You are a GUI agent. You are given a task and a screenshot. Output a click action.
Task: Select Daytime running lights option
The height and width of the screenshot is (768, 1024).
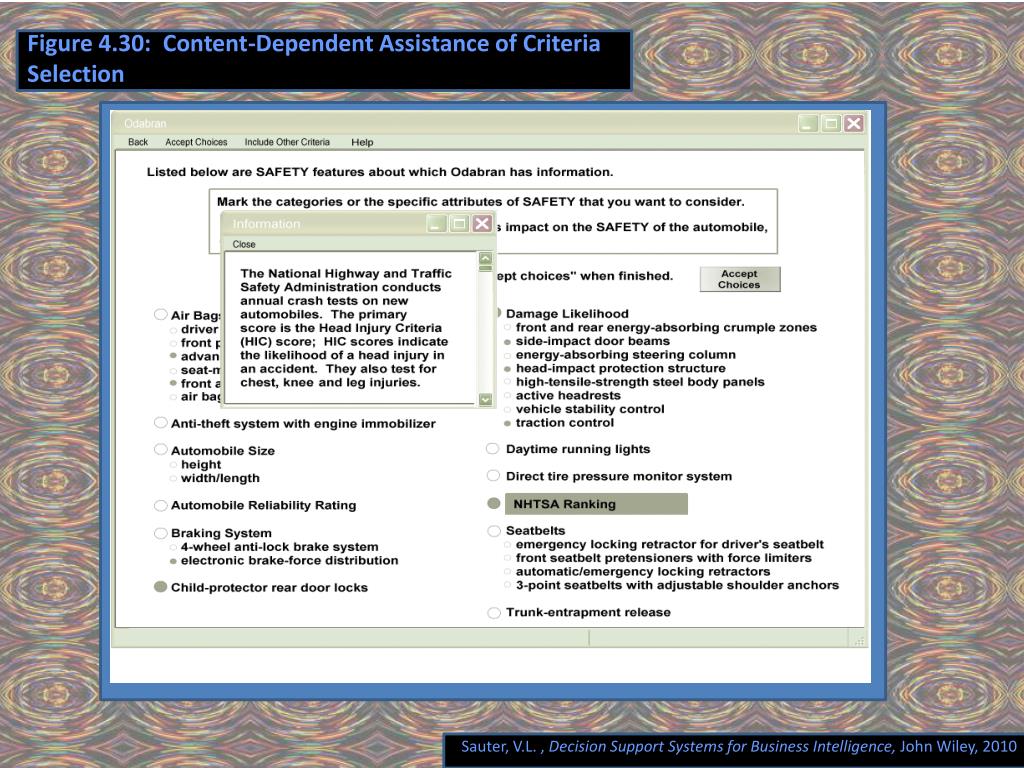pyautogui.click(x=493, y=449)
